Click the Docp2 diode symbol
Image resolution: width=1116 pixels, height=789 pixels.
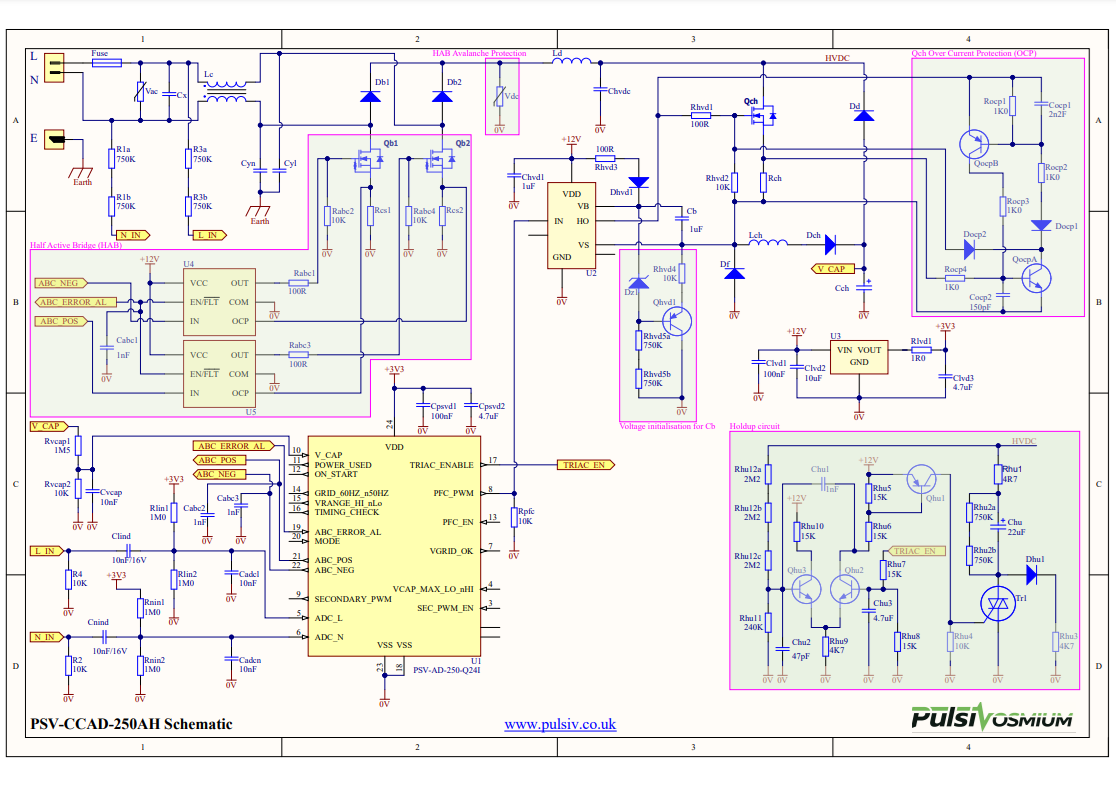[x=969, y=249]
